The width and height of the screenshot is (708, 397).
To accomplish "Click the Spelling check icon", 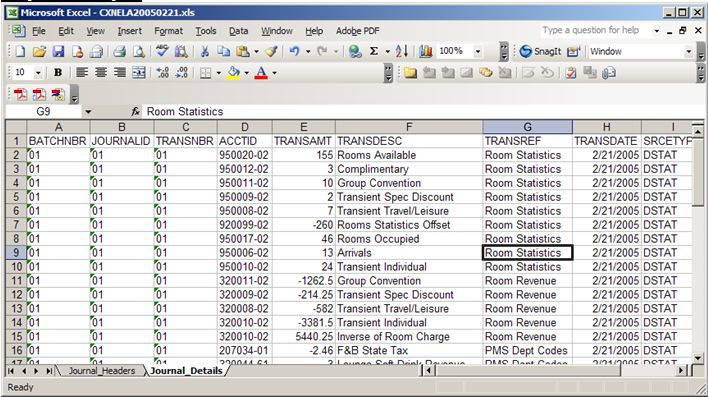I will point(162,51).
